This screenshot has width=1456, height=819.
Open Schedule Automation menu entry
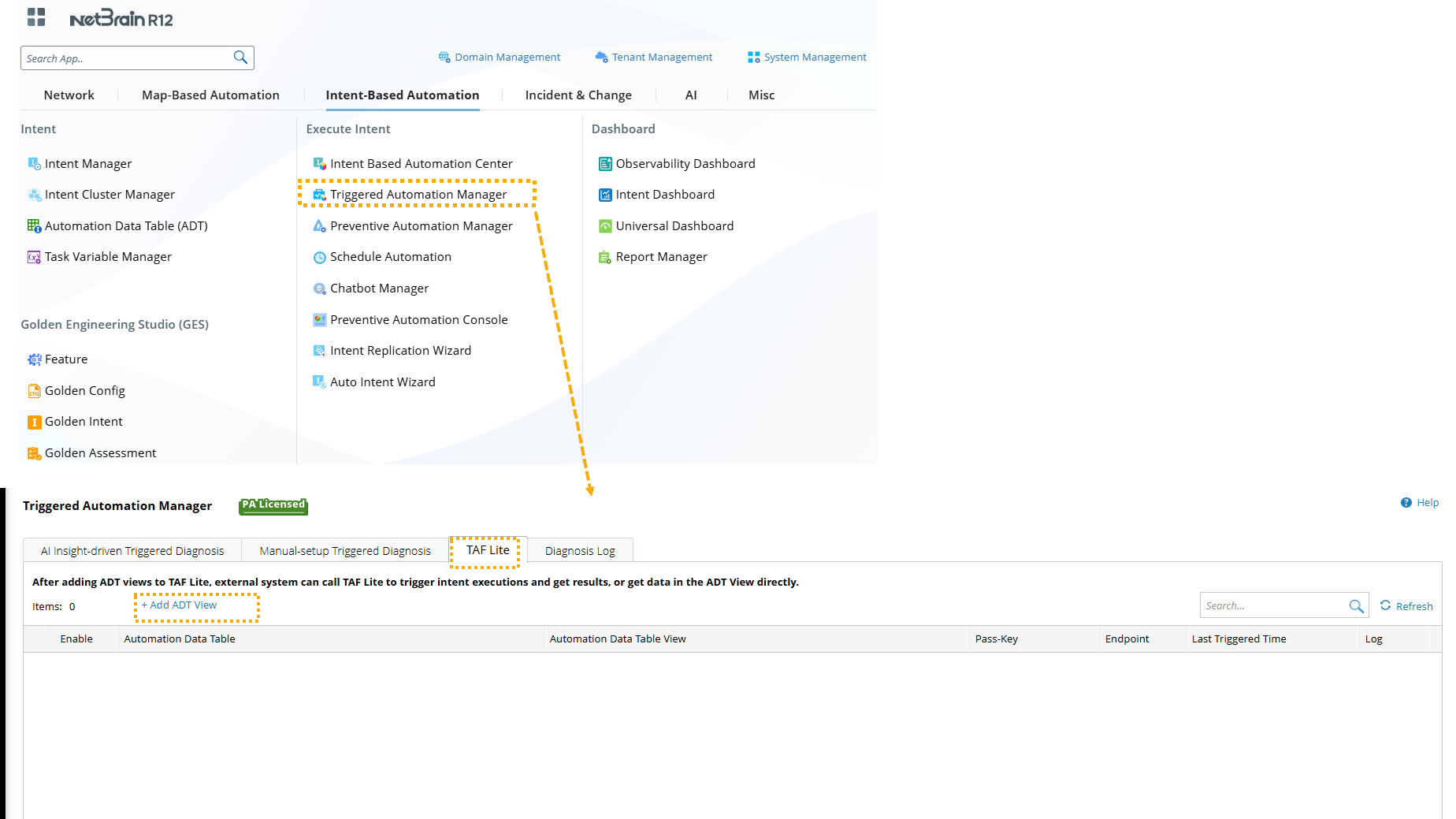click(391, 257)
